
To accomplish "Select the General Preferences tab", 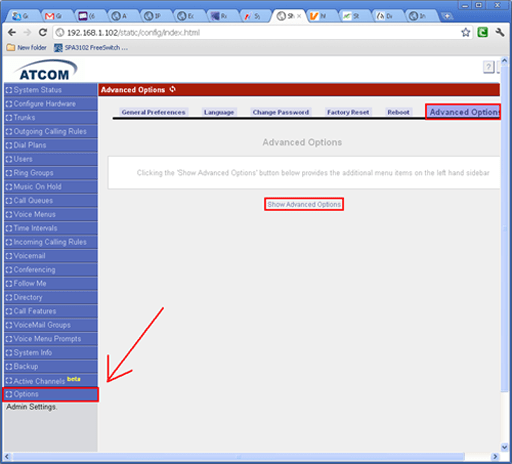I will tap(153, 112).
